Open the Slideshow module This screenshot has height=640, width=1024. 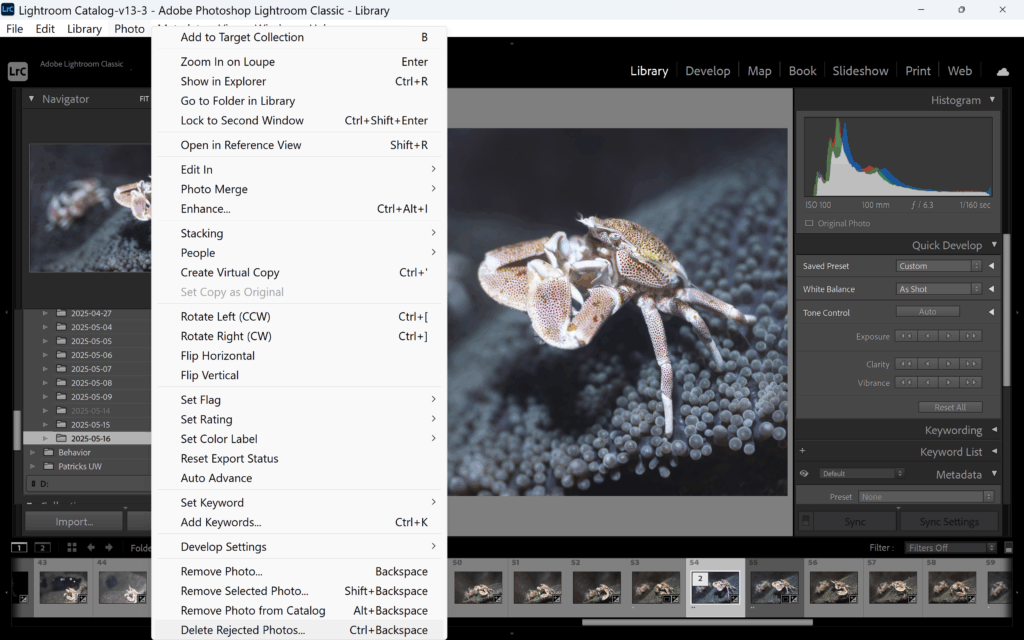tap(860, 71)
